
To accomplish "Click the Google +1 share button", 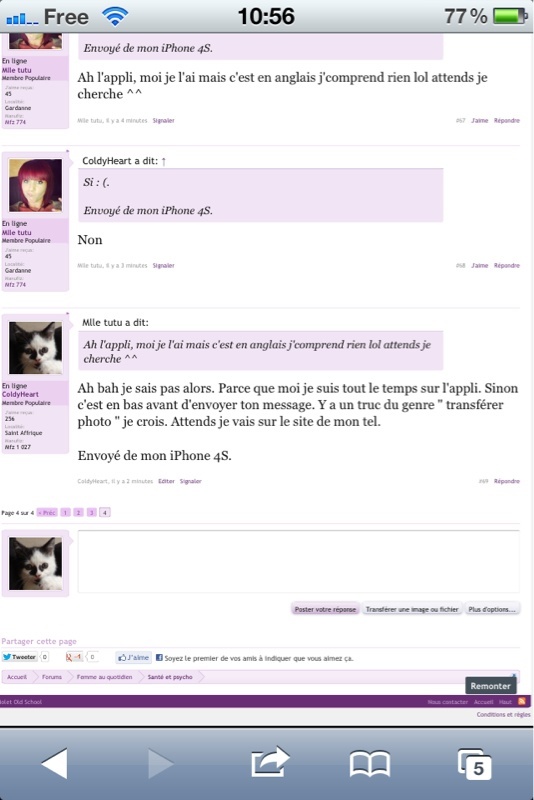I will 74,657.
